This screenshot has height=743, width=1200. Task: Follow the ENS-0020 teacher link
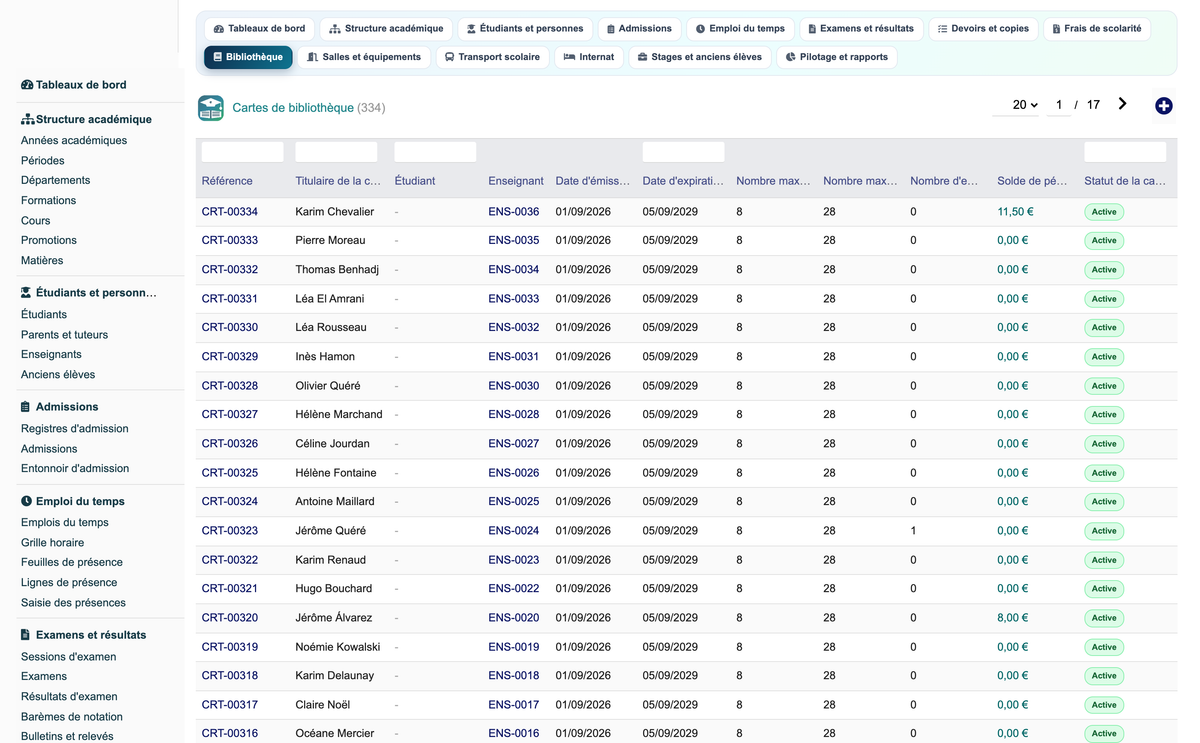(x=514, y=618)
